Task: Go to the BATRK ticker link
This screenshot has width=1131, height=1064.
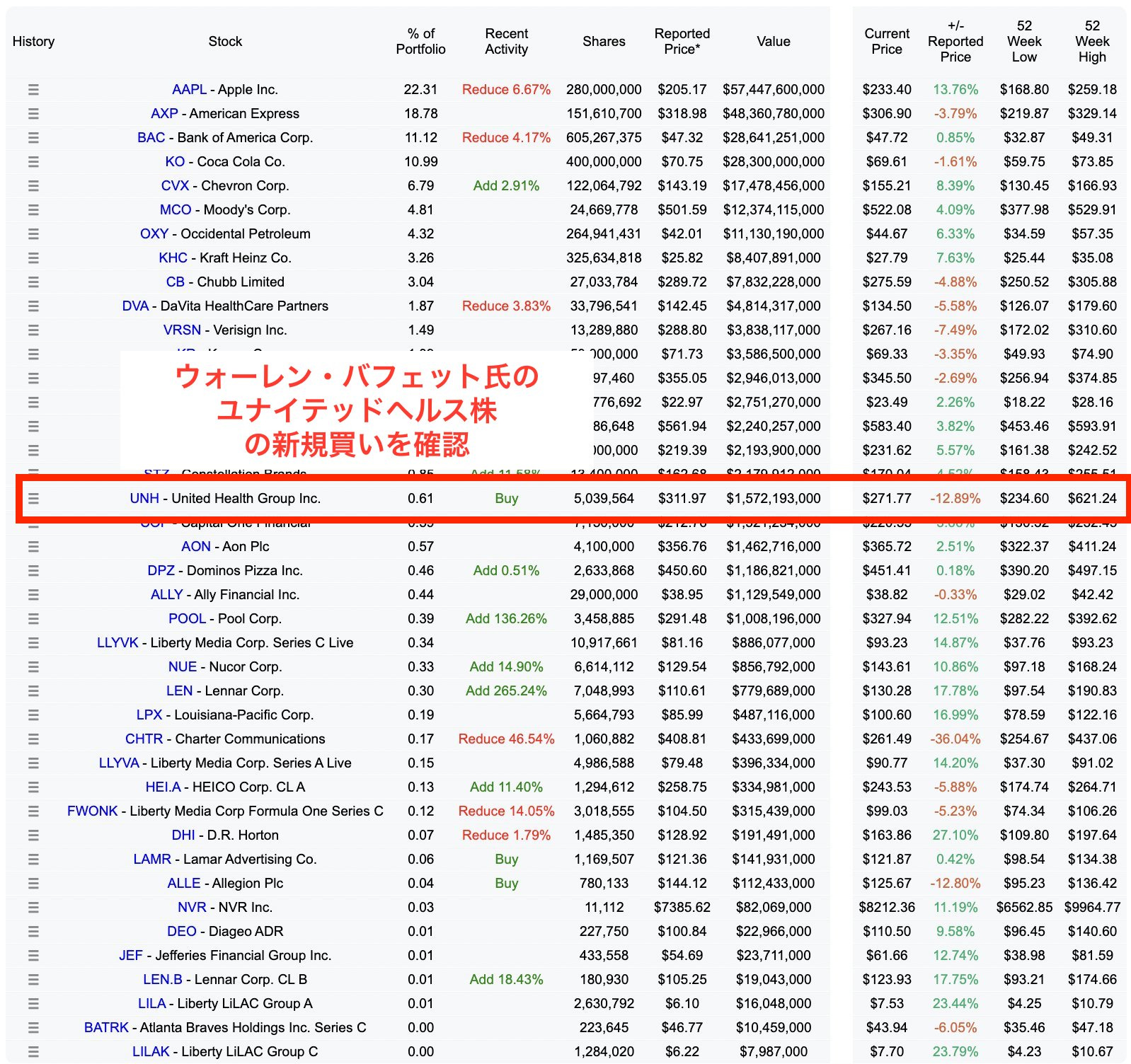Action: click(x=106, y=1028)
